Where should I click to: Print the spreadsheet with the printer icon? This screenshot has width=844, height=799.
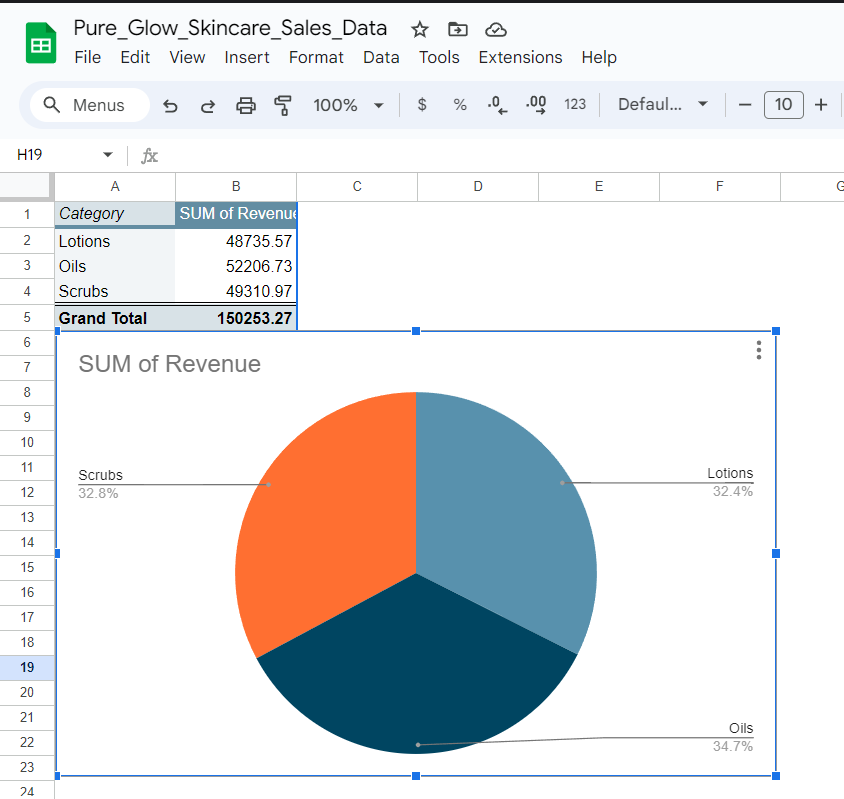tap(245, 105)
